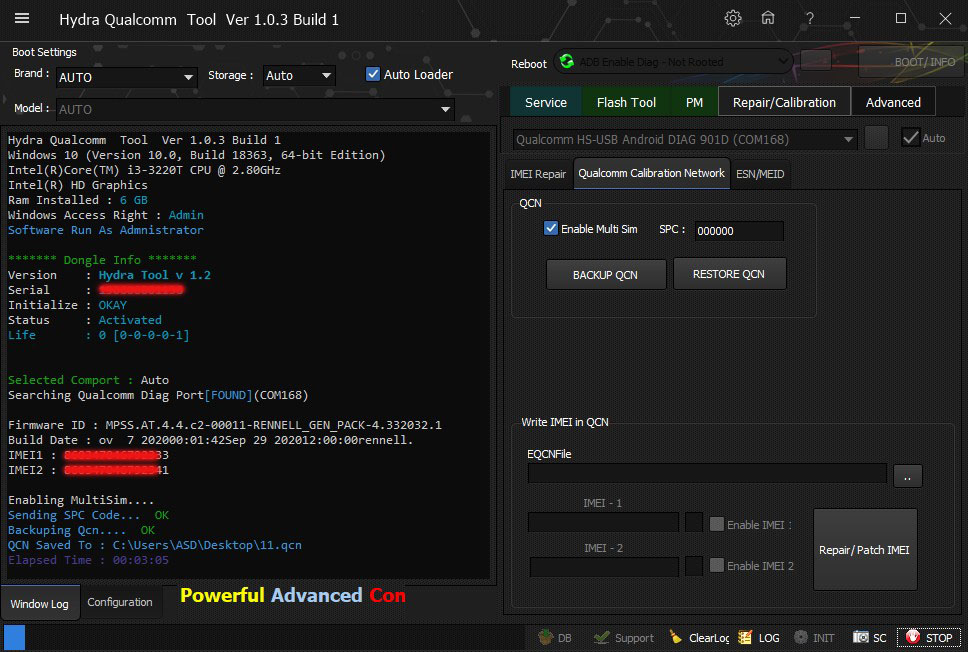Open settings gear icon
The height and width of the screenshot is (652, 968).
coord(733,19)
